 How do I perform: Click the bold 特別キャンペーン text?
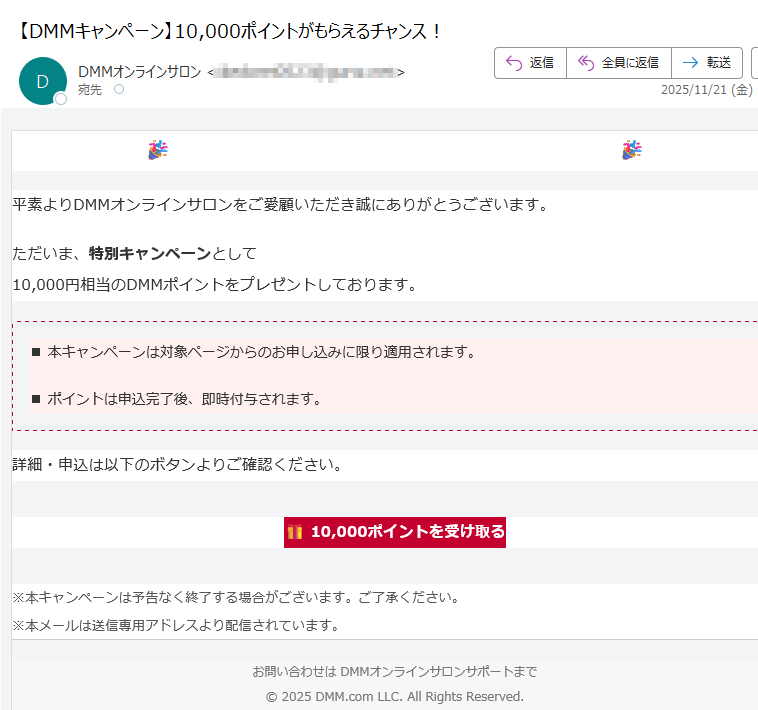[x=150, y=253]
